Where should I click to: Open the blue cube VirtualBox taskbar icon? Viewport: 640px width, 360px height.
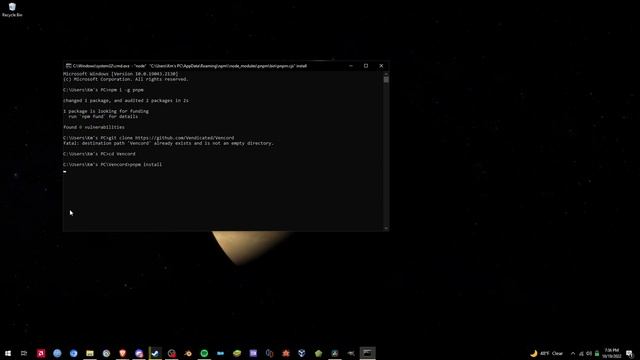pyautogui.click(x=302, y=353)
